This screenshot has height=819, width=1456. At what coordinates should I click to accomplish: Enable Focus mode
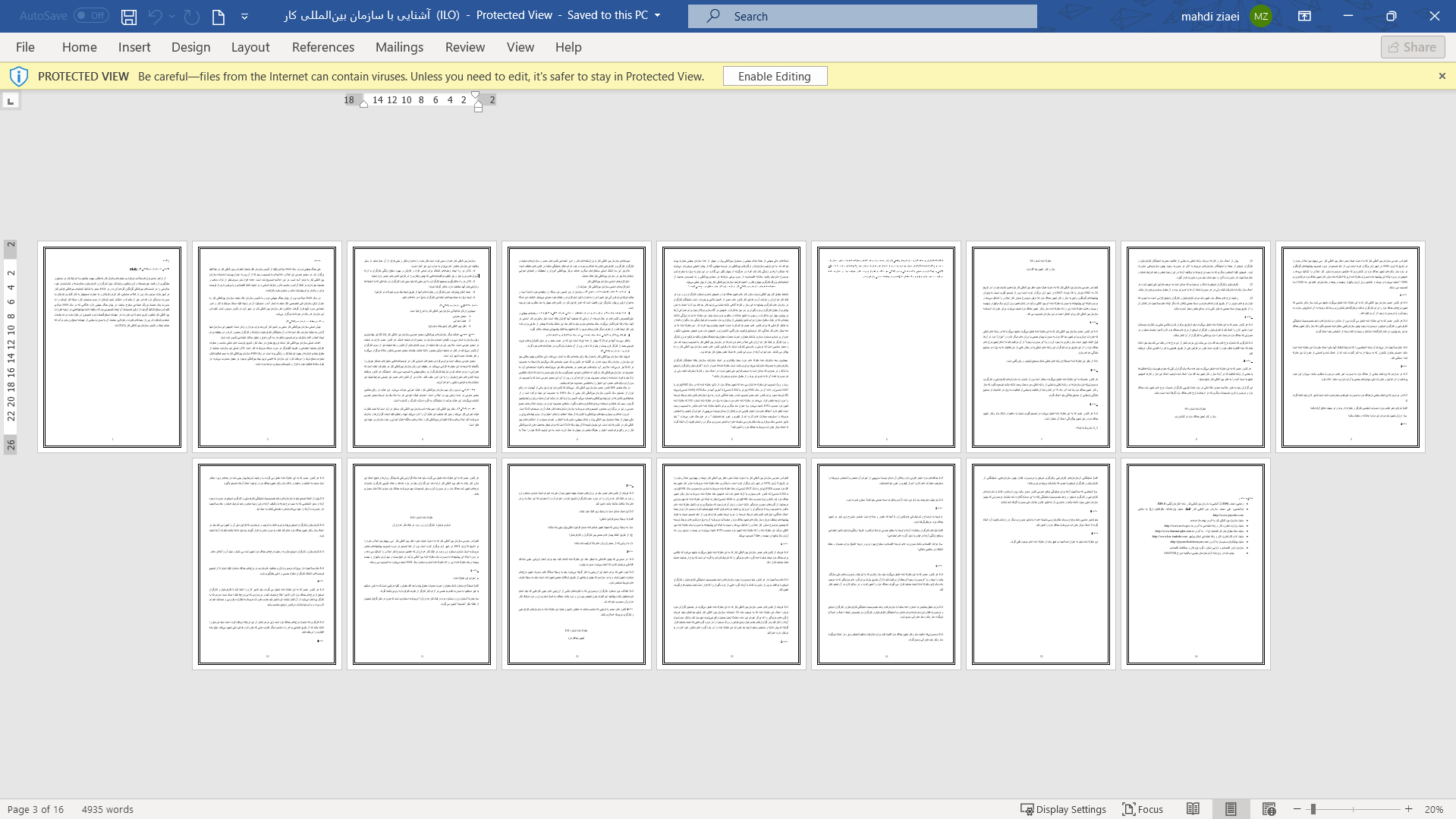tap(1143, 809)
